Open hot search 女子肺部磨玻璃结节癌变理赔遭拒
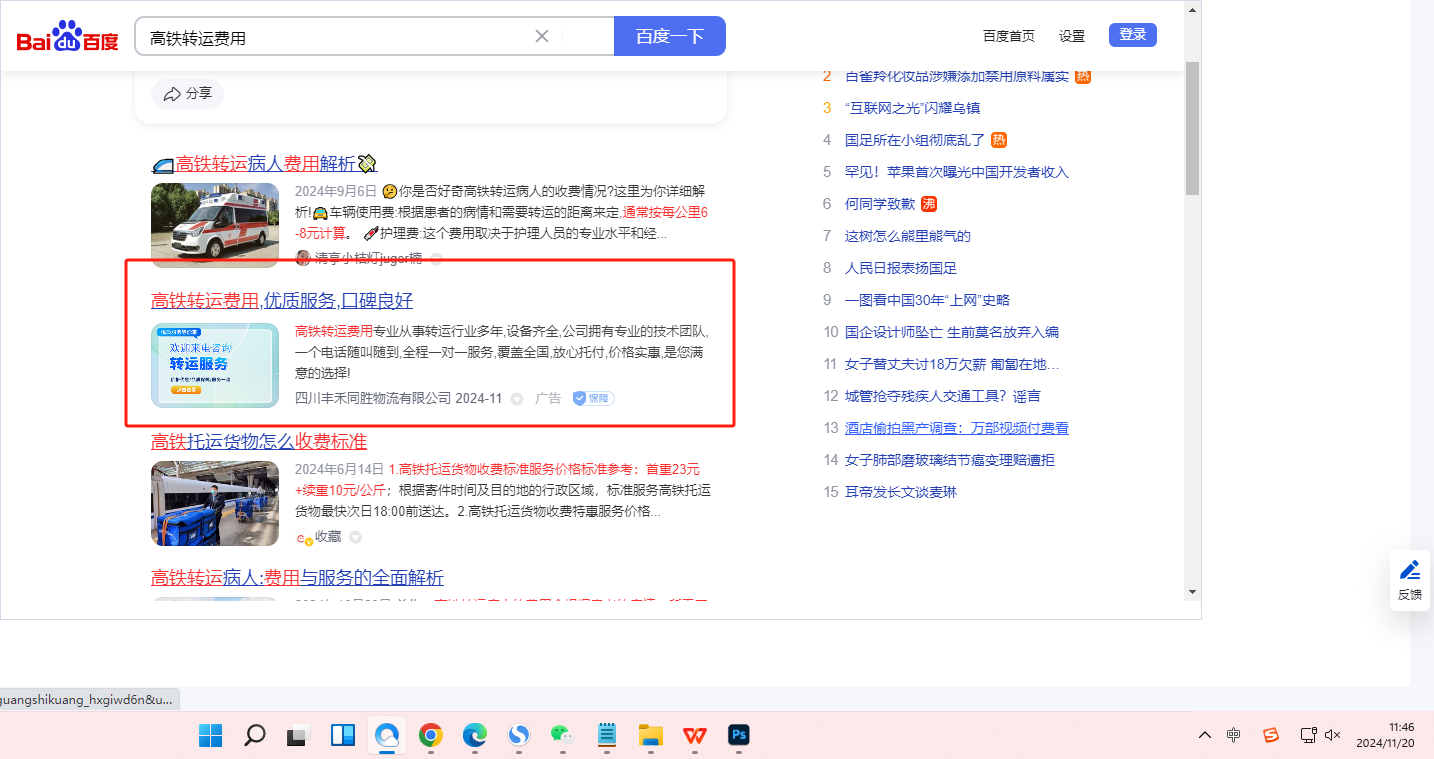 pos(950,460)
